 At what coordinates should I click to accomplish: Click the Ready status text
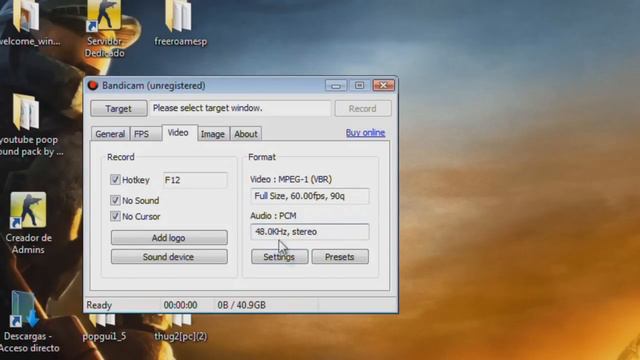point(99,305)
